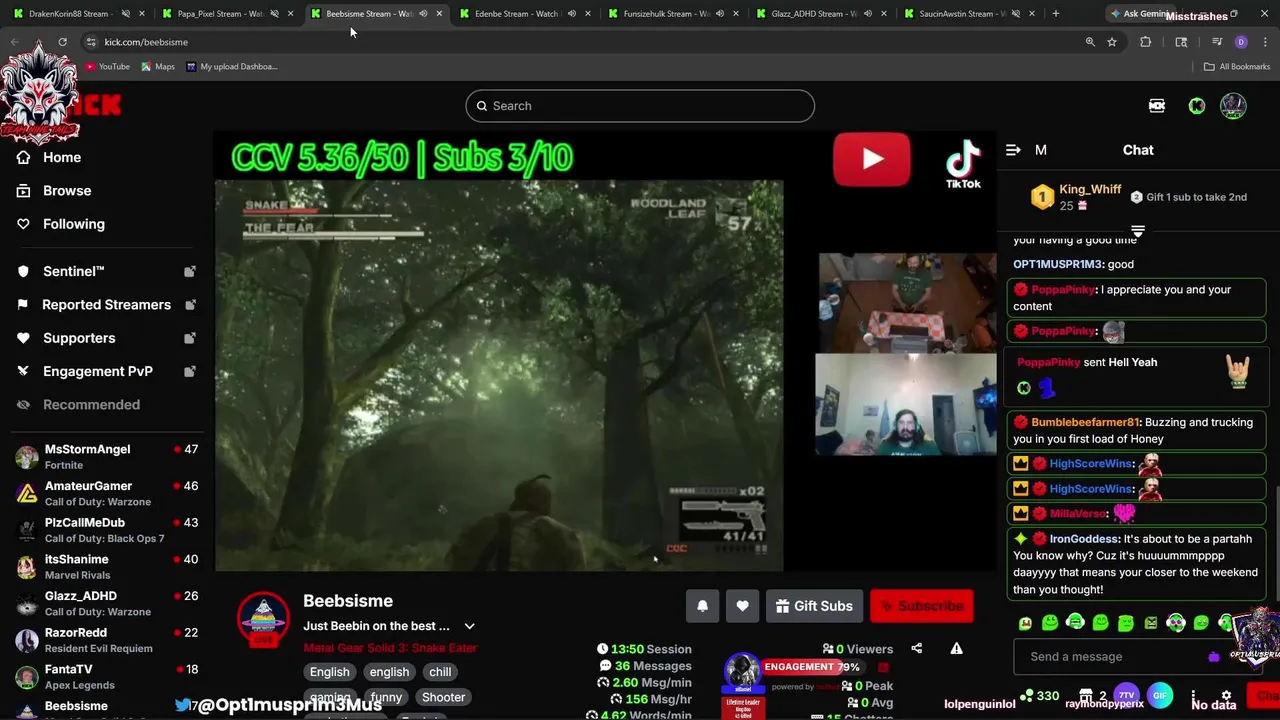1280x720 pixels.
Task: Click the zoom magnifier icon in address bar
Action: [x=1090, y=42]
